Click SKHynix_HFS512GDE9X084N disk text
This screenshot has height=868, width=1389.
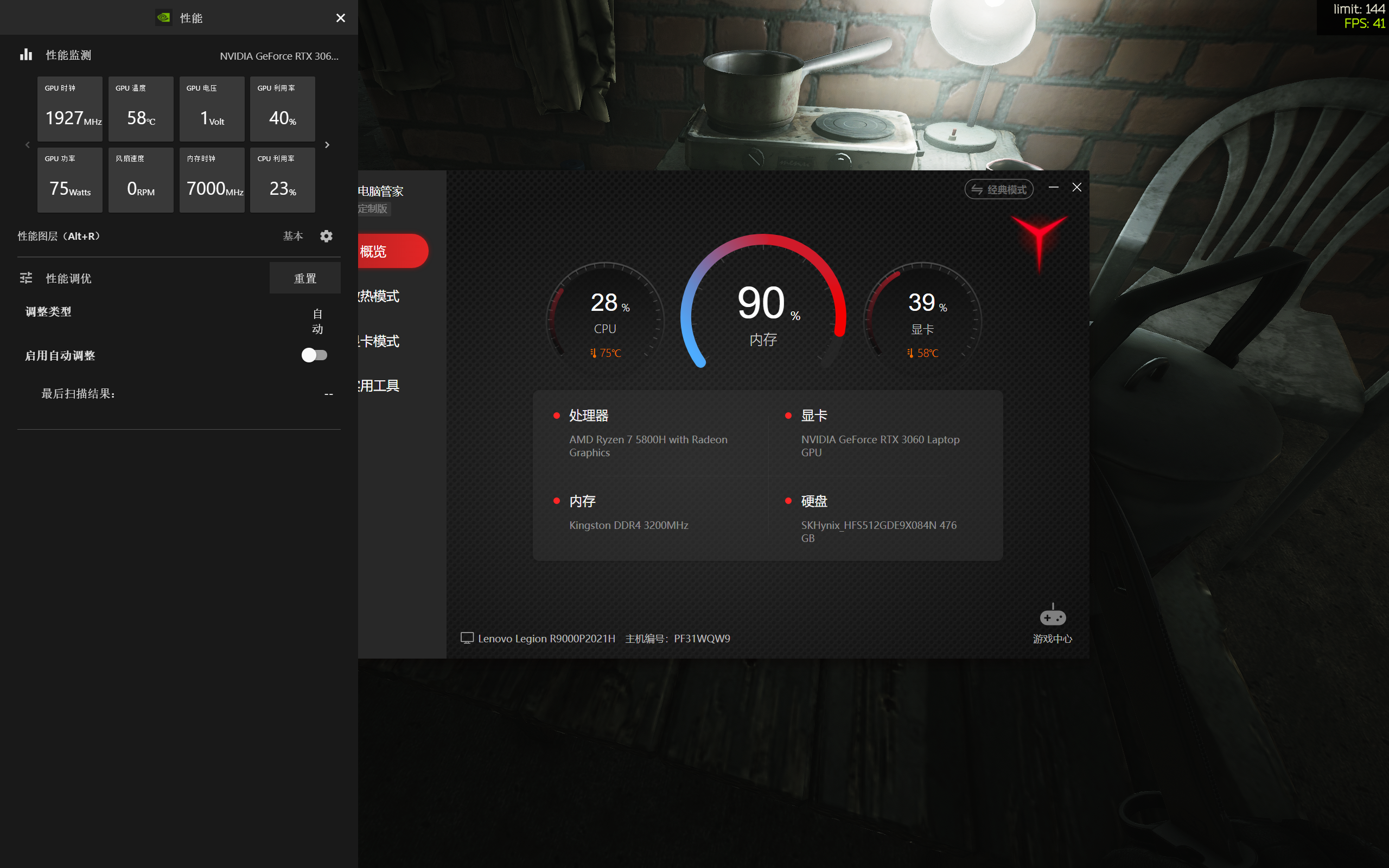pos(879,532)
